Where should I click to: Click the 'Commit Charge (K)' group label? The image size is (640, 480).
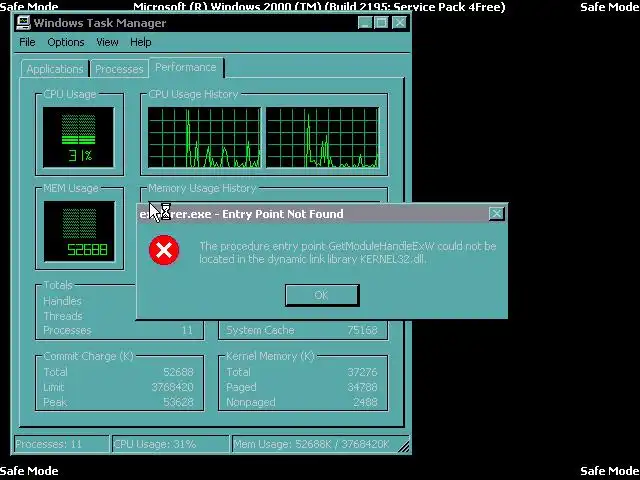(89, 356)
